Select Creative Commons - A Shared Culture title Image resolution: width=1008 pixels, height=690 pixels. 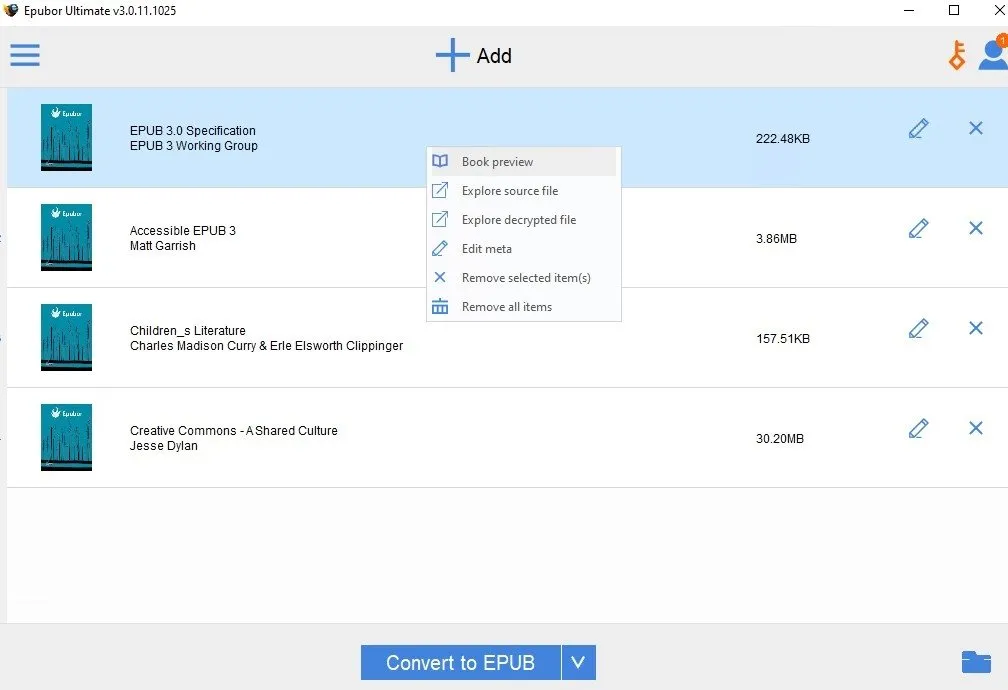[x=233, y=430]
